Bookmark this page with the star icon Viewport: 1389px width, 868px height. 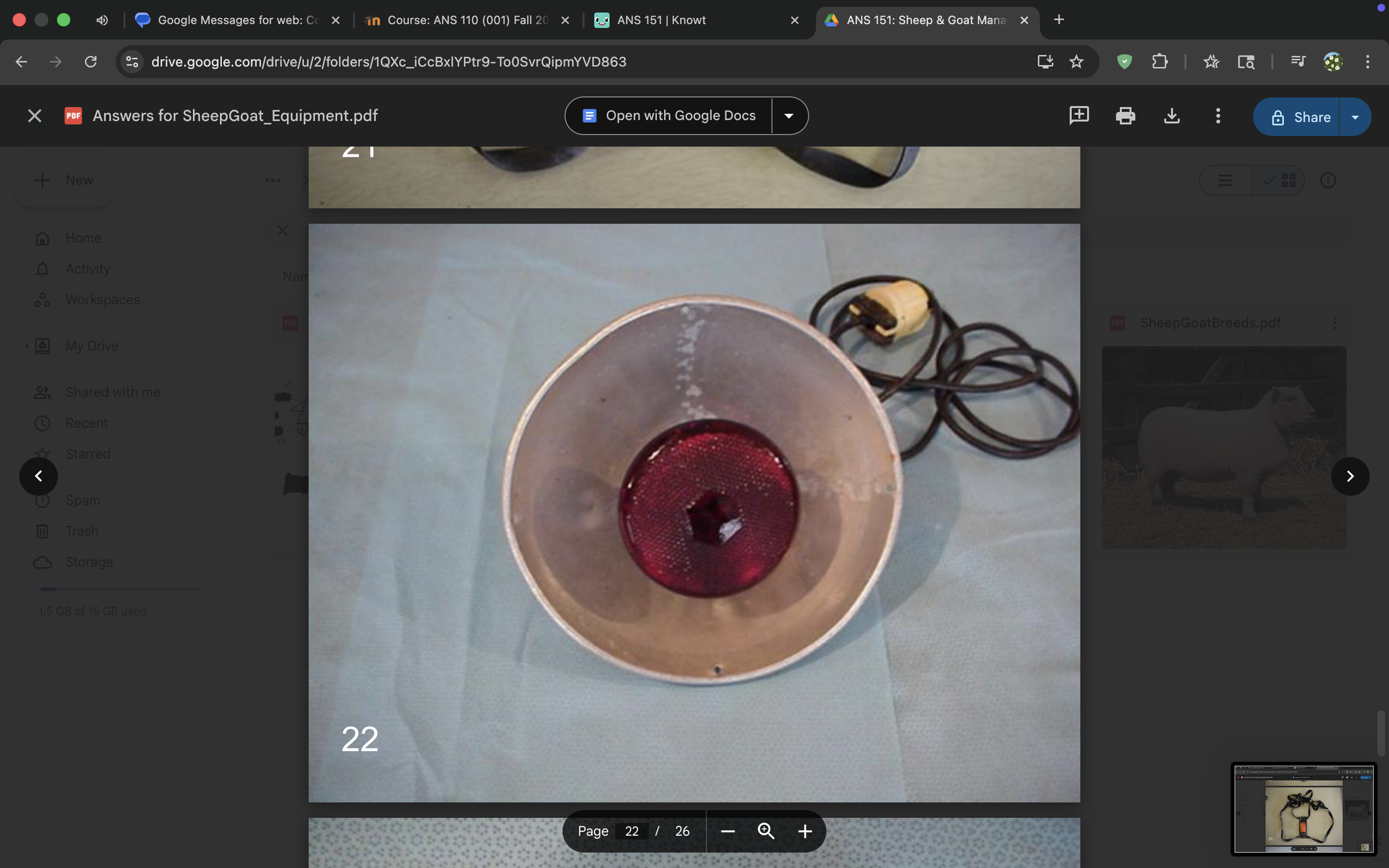[1076, 61]
